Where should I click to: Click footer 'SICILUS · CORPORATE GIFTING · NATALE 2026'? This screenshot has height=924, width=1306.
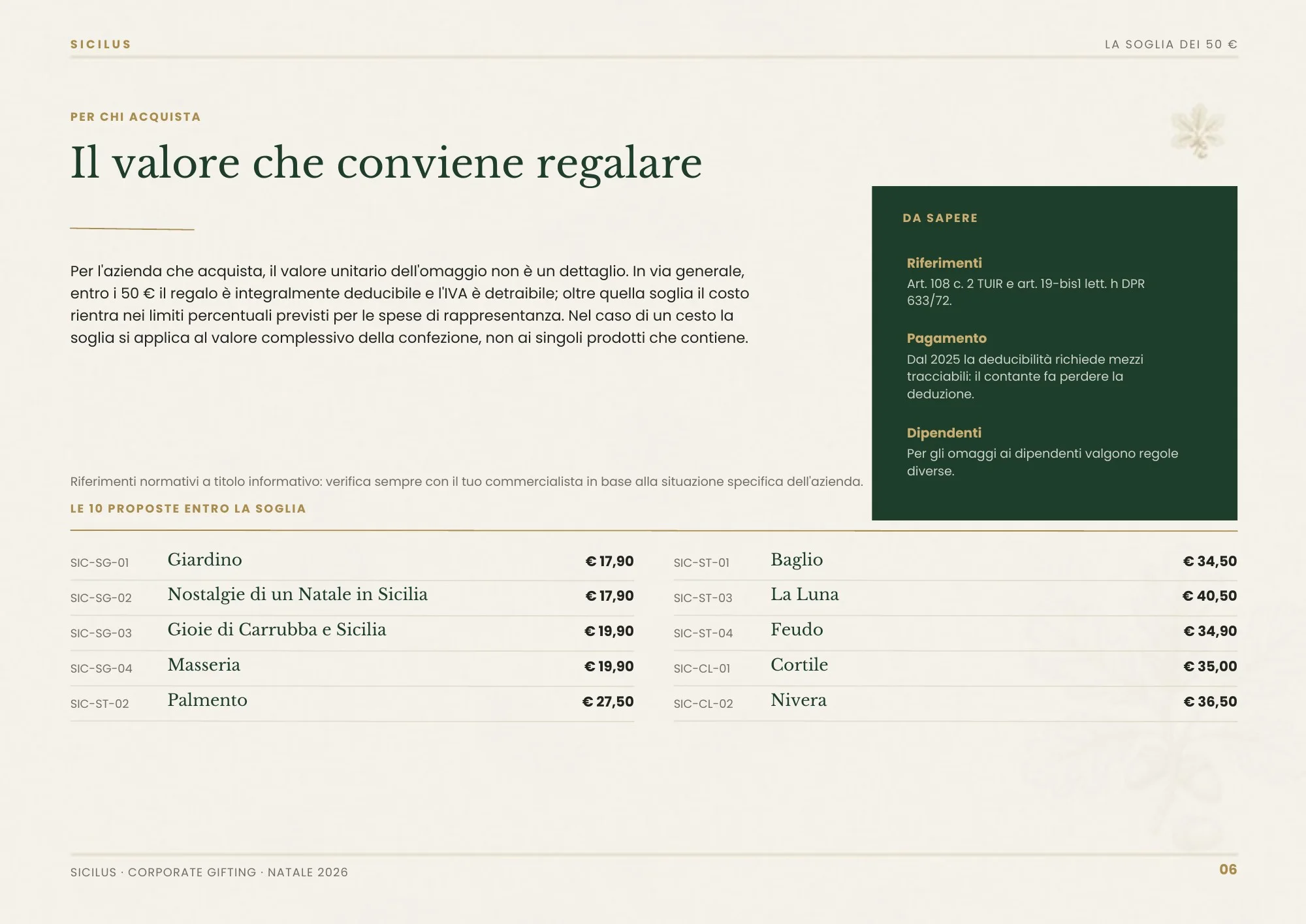209,872
